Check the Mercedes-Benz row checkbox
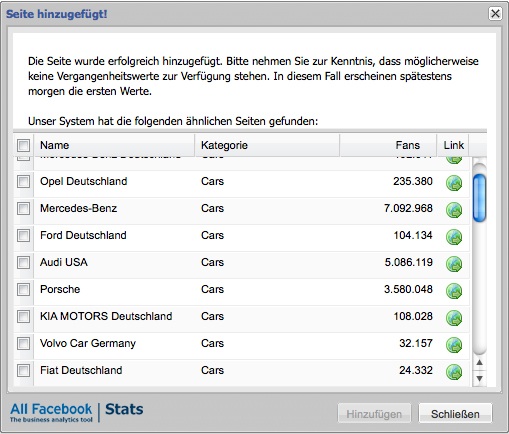This screenshot has height=434, width=509. tap(23, 208)
